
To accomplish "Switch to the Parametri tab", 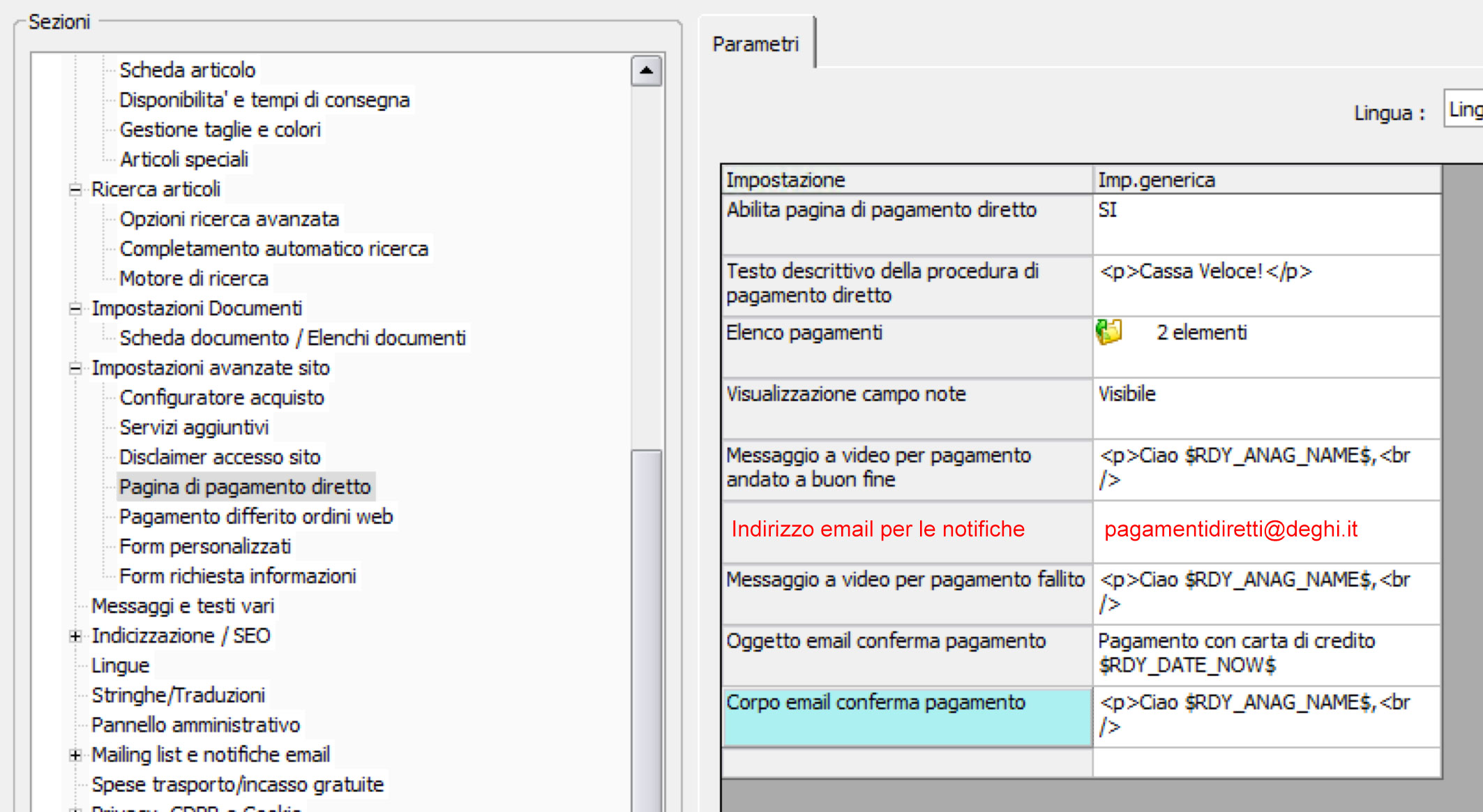I will [755, 44].
